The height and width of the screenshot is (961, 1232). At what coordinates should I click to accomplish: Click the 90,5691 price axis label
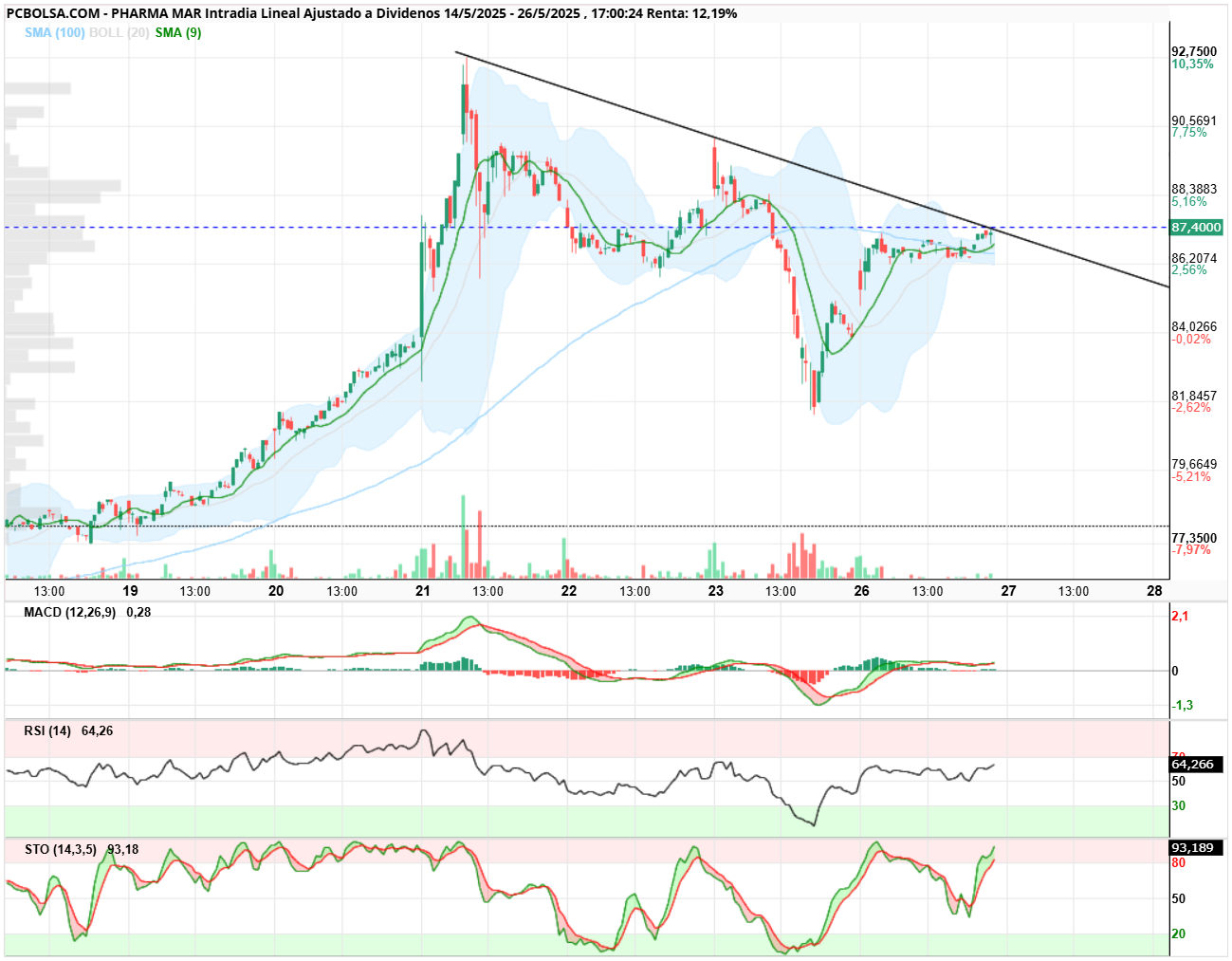1194,120
